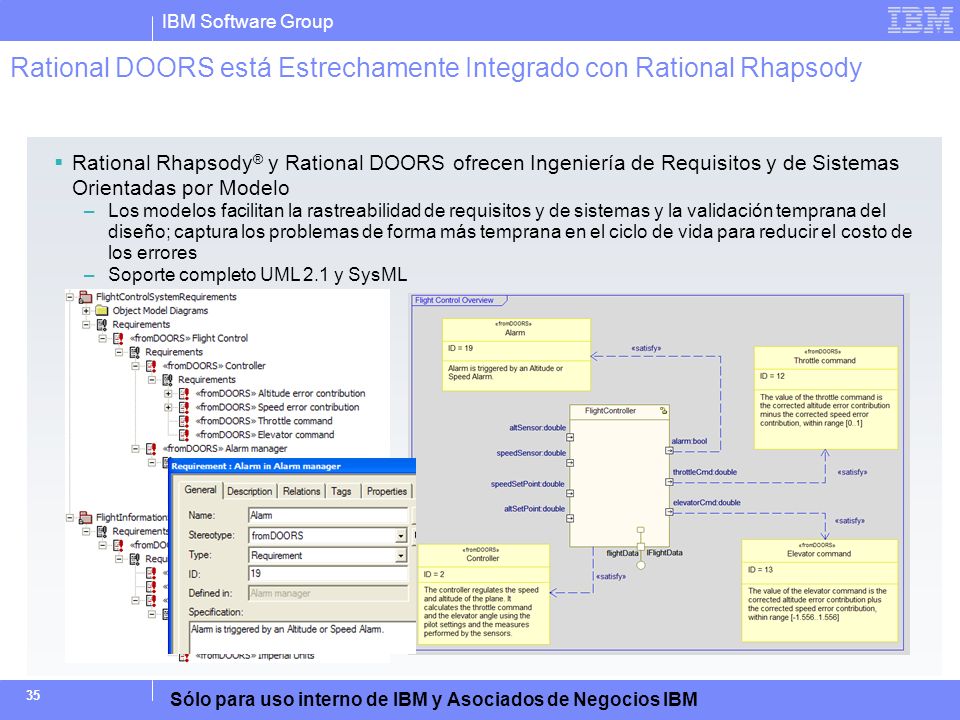Viewport: 960px width, 720px height.
Task: Open the Tags tab
Action: pyautogui.click(x=341, y=491)
